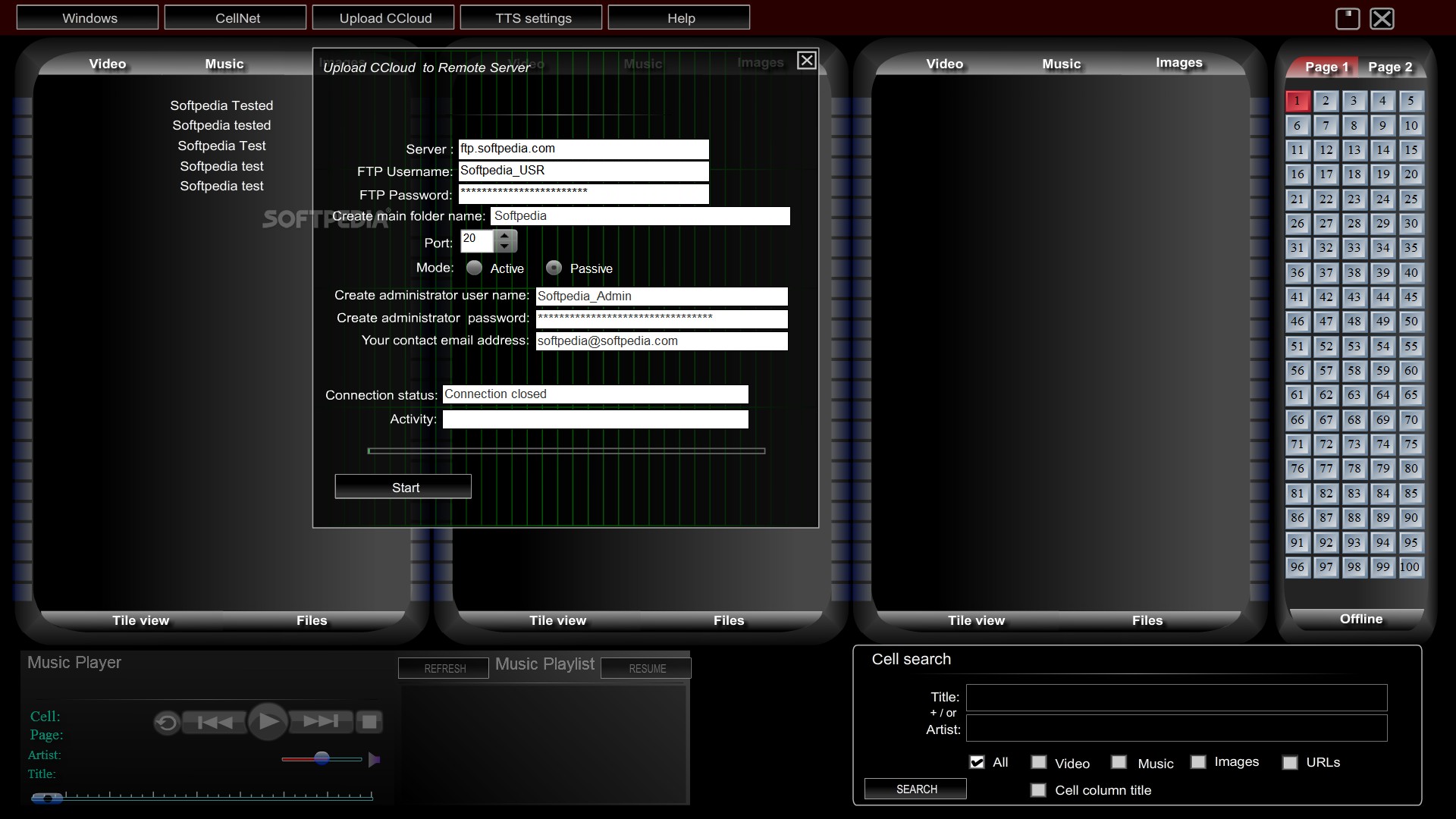This screenshot has width=1456, height=819.
Task: Click the repeat button in Music Player
Action: [x=166, y=723]
